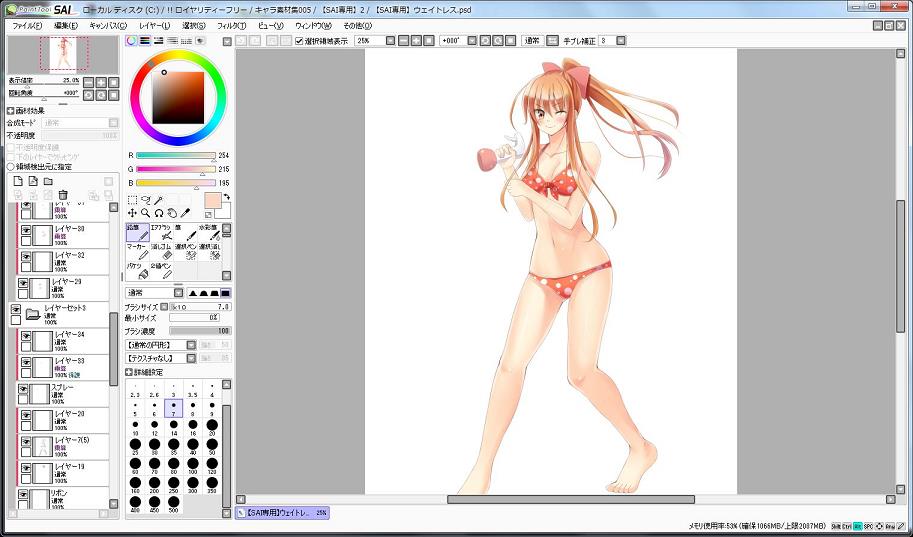
Task: Create a new layer set folder
Action: click(47, 181)
